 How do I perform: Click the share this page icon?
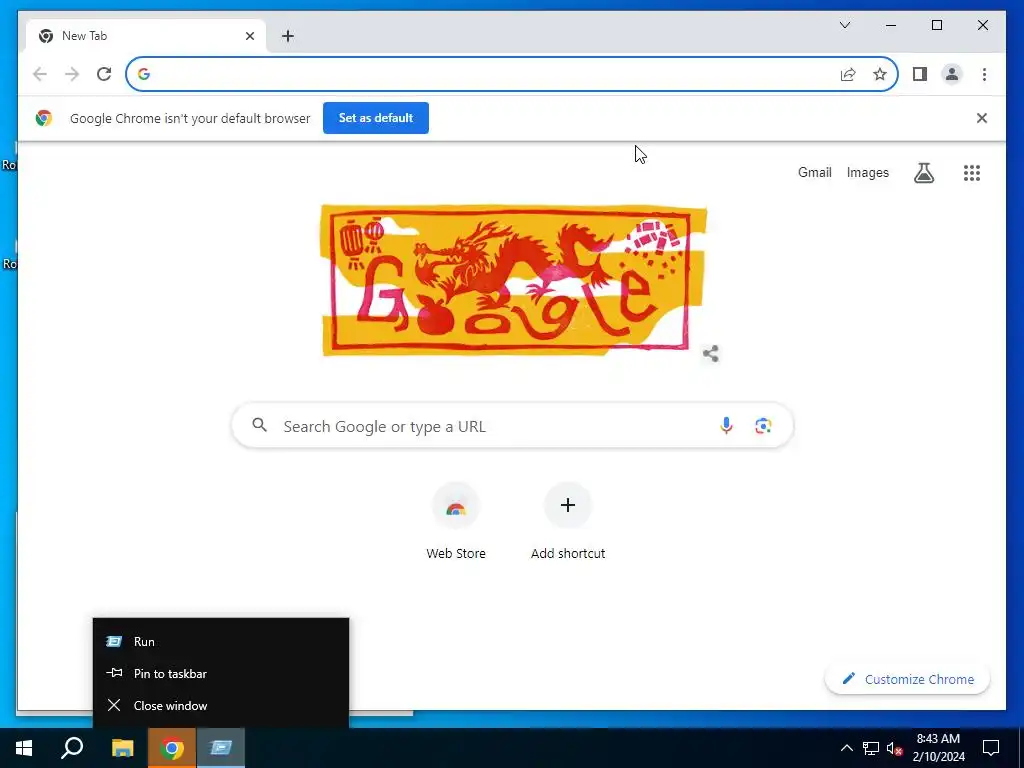point(848,74)
